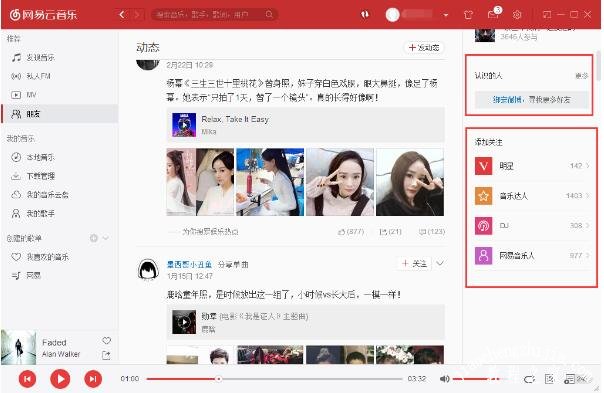
Task: Skip to the next track
Action: click(93, 379)
